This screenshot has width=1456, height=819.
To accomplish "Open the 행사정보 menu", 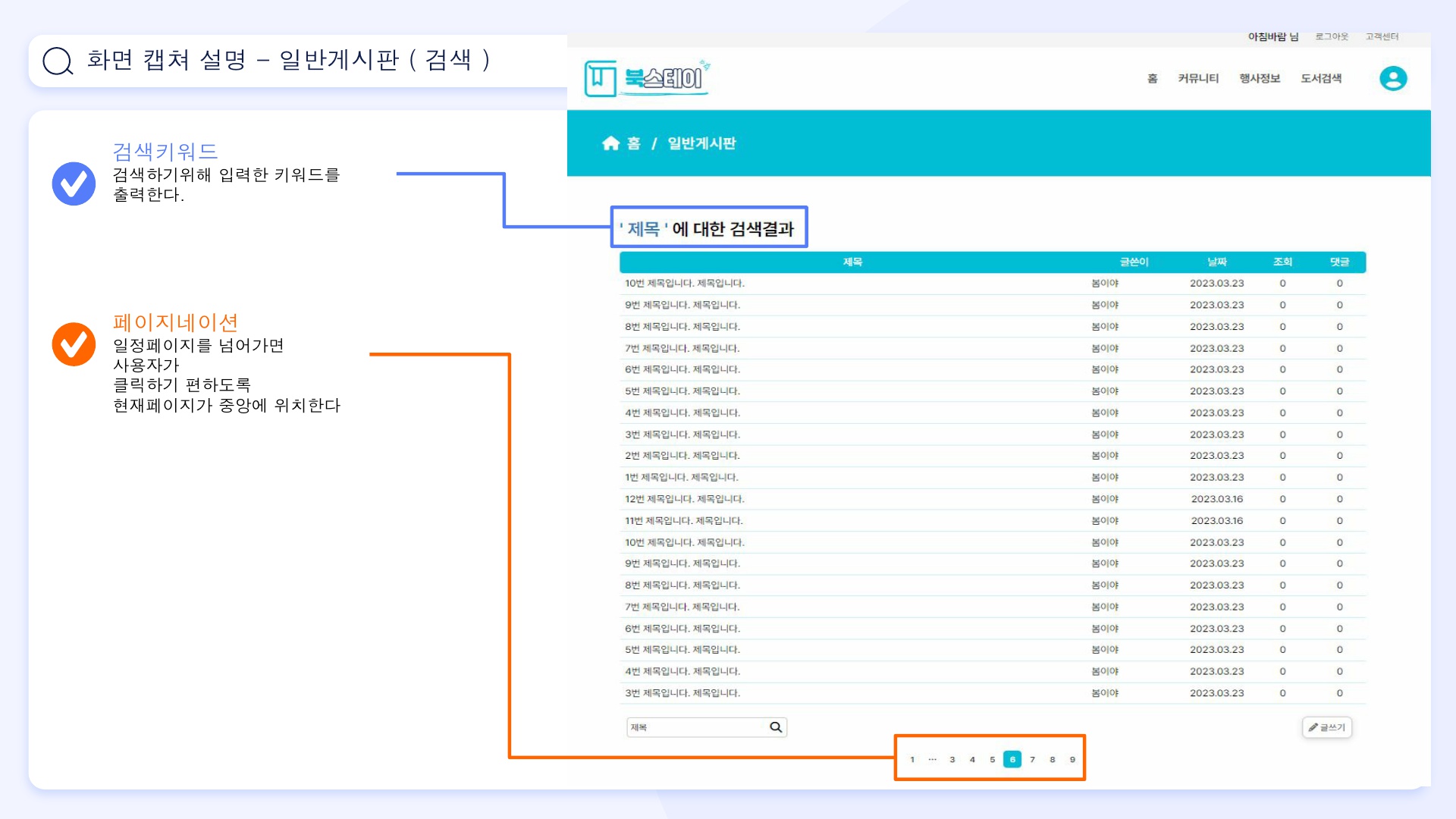I will point(1259,78).
